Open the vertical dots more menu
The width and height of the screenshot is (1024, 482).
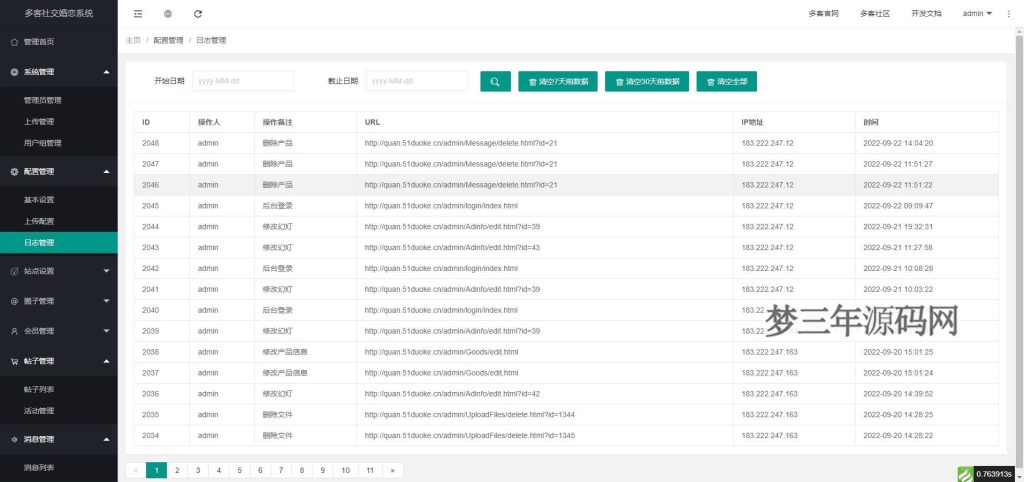coord(1009,14)
